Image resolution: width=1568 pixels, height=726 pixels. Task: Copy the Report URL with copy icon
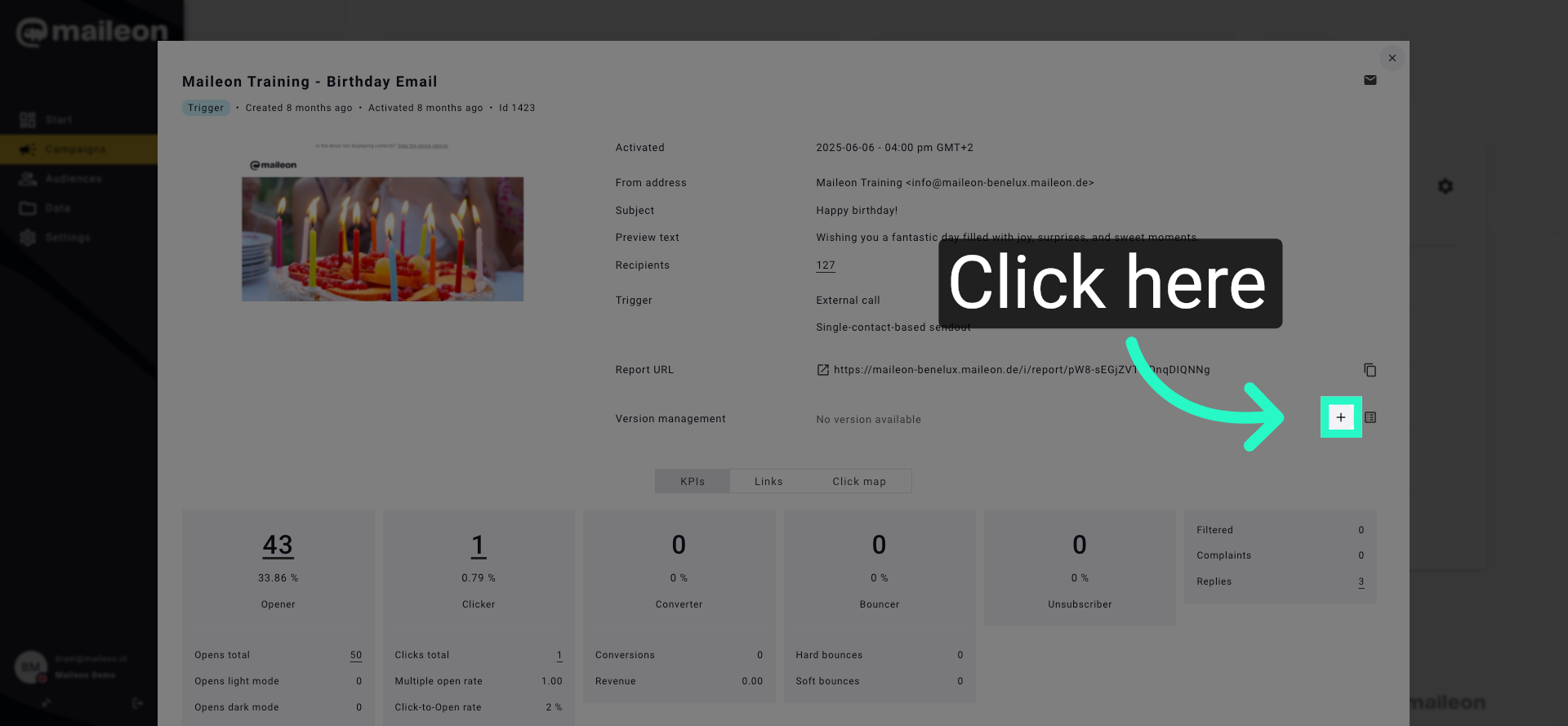[1370, 370]
